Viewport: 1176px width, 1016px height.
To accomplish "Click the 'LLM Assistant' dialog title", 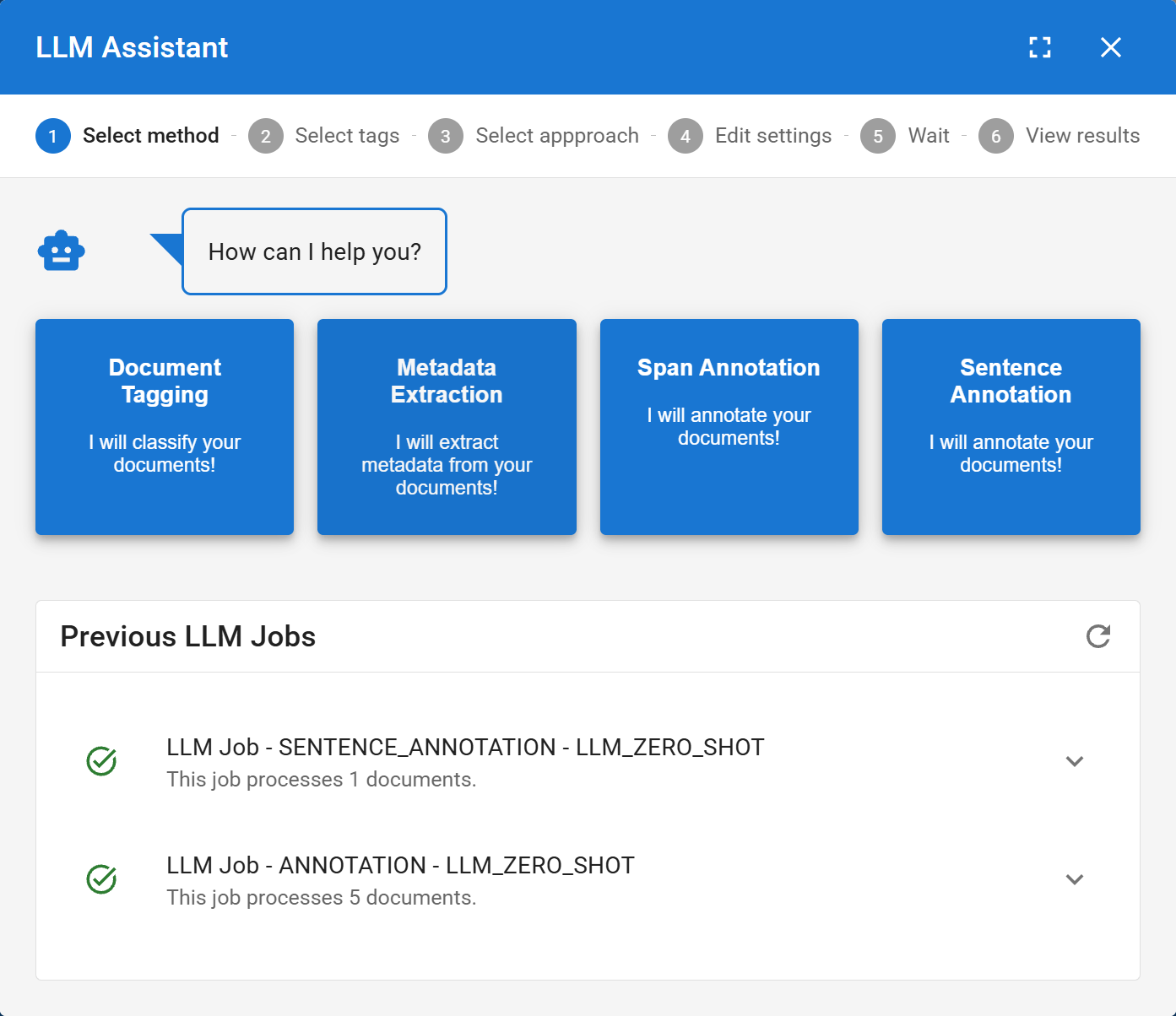I will (x=132, y=47).
